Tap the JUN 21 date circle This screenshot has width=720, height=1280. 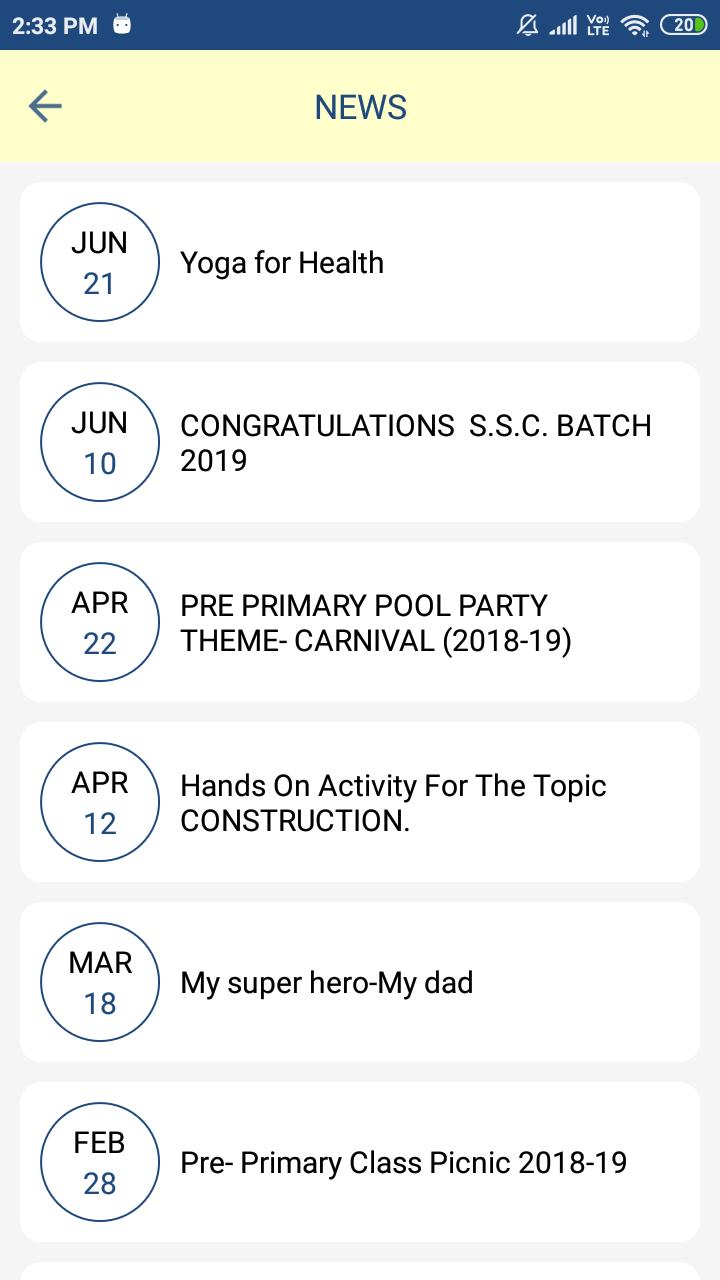coord(100,263)
